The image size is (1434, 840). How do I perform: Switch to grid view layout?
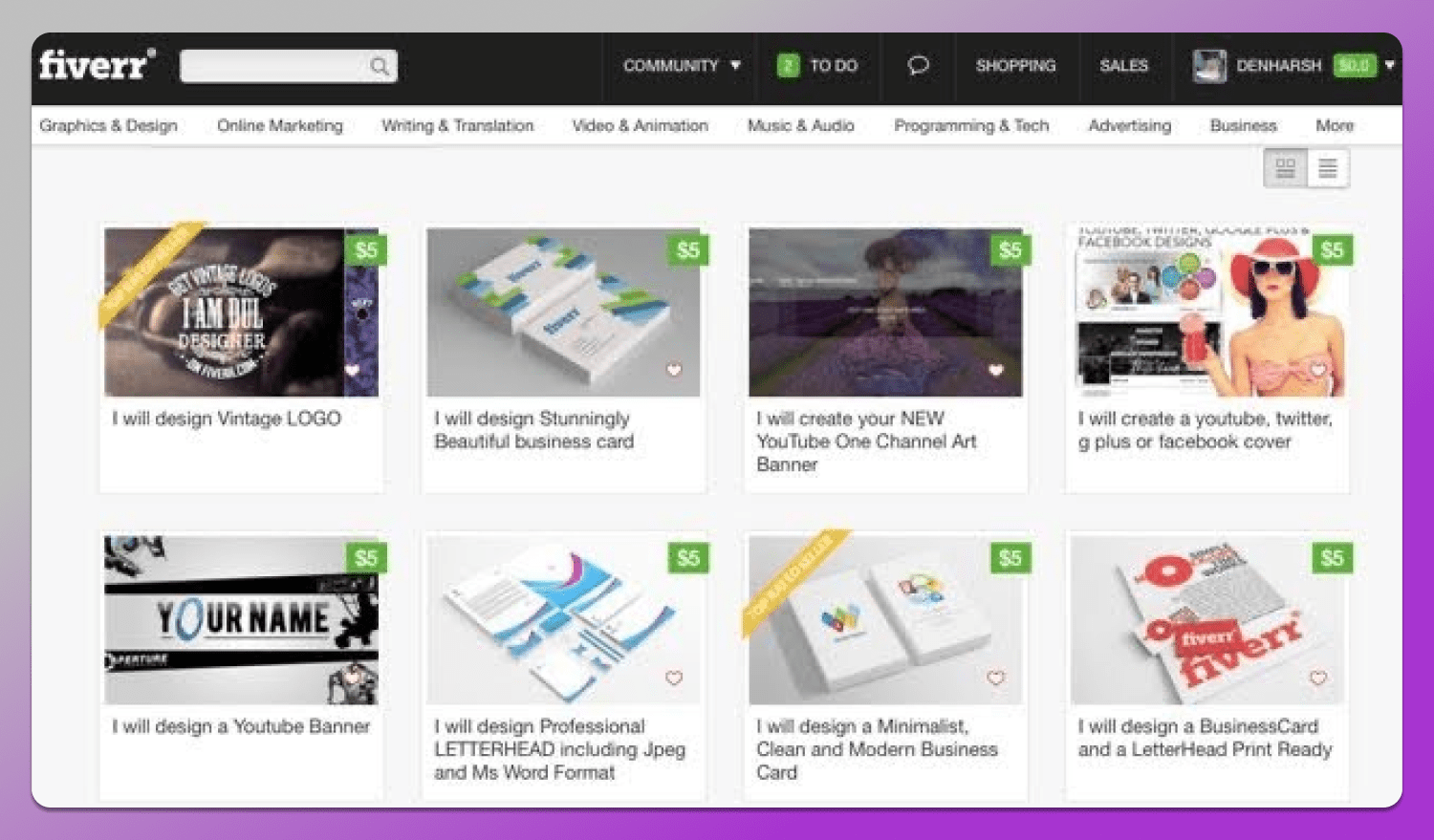tap(1286, 169)
